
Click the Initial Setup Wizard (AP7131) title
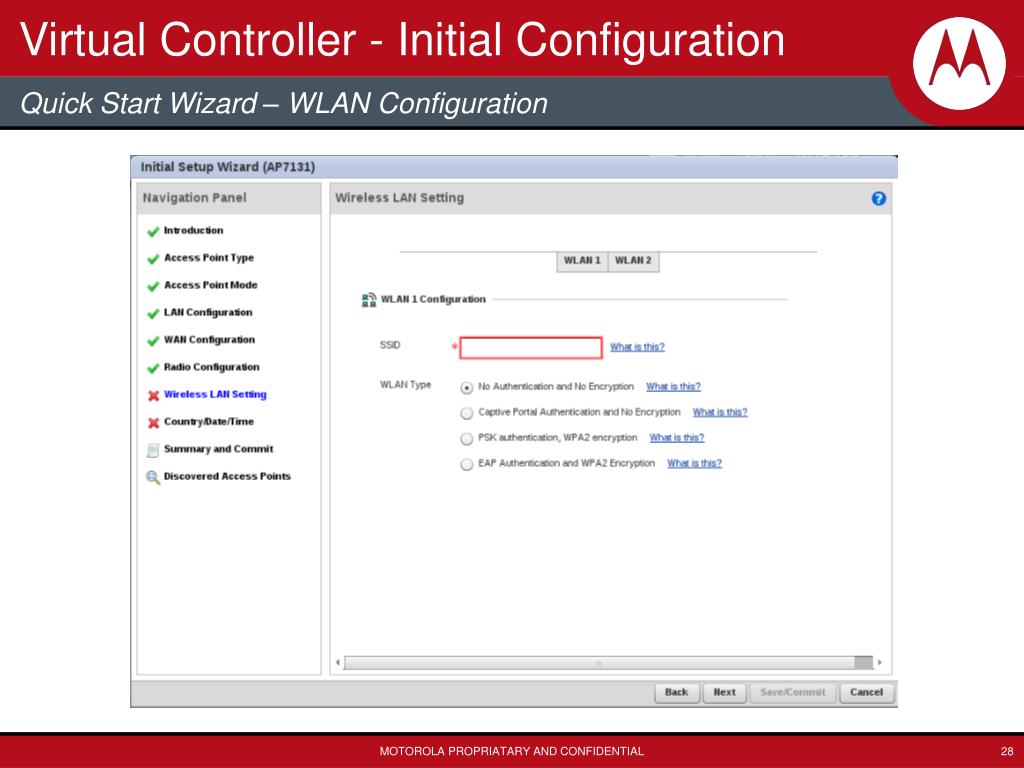click(228, 167)
